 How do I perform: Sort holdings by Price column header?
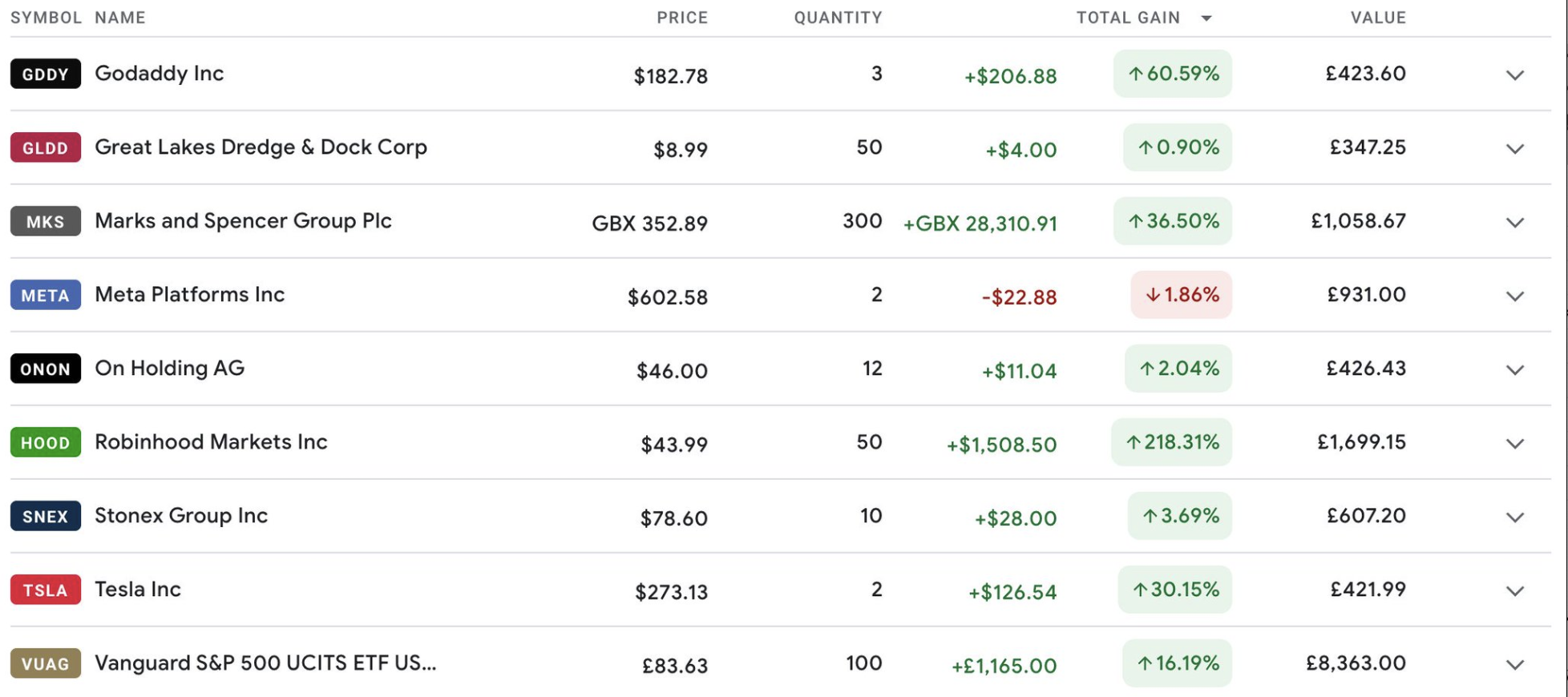pos(681,18)
